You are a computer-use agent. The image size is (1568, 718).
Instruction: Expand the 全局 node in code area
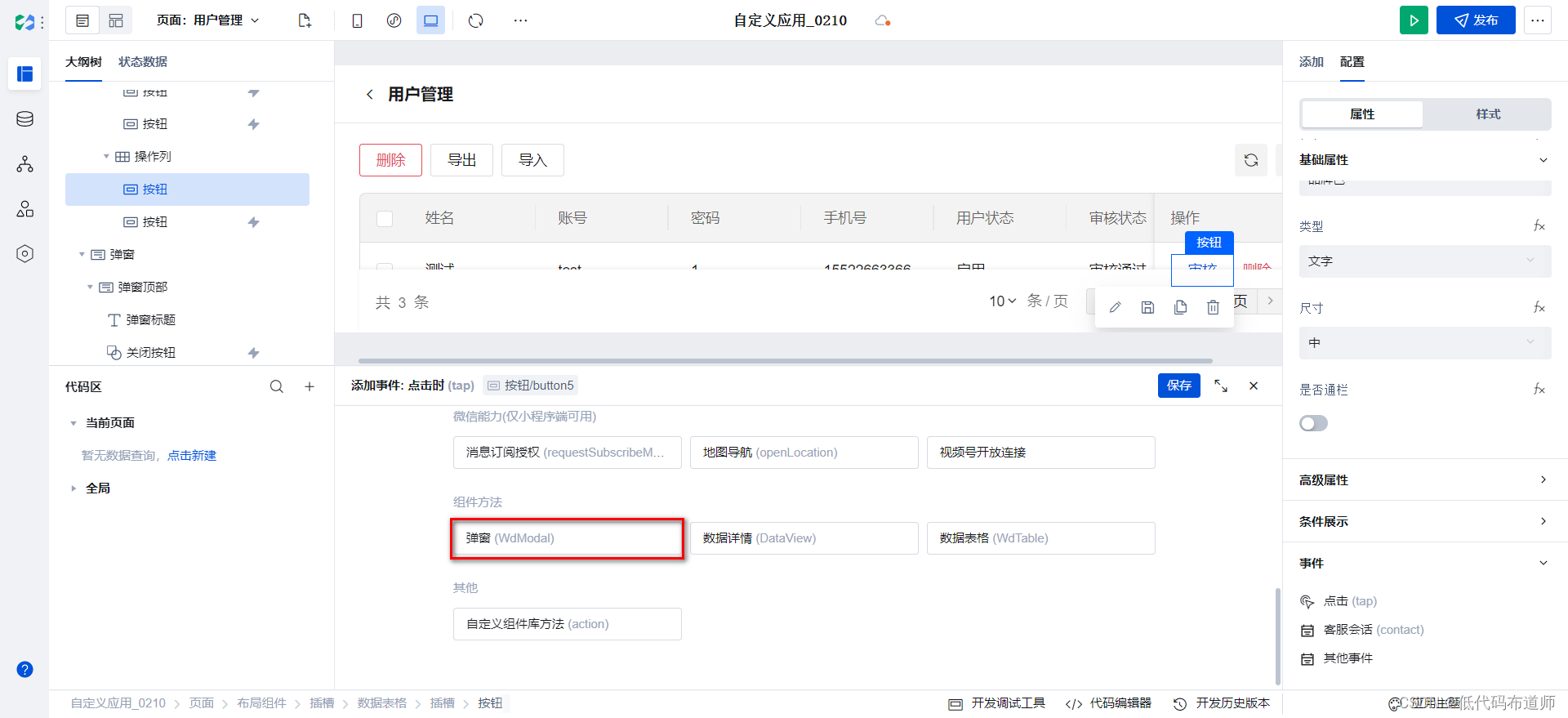73,488
